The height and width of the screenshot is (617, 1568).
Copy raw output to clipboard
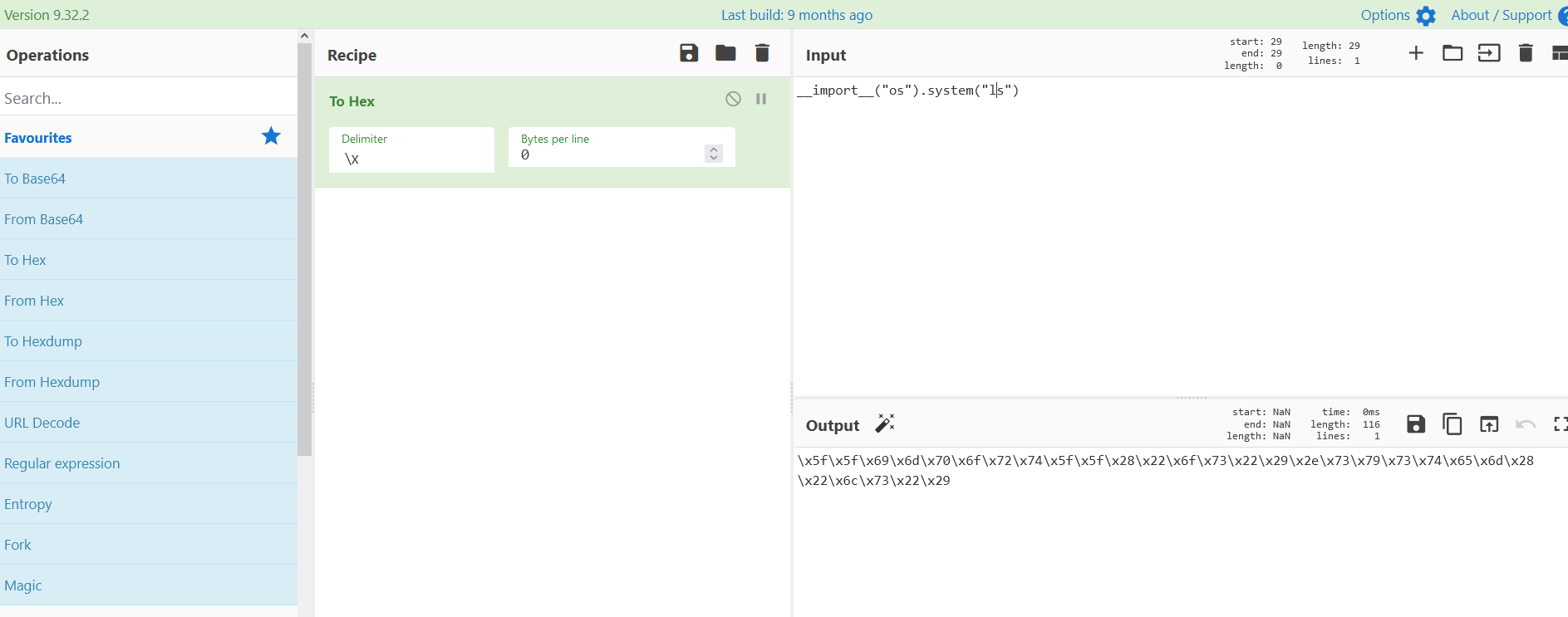tap(1452, 424)
